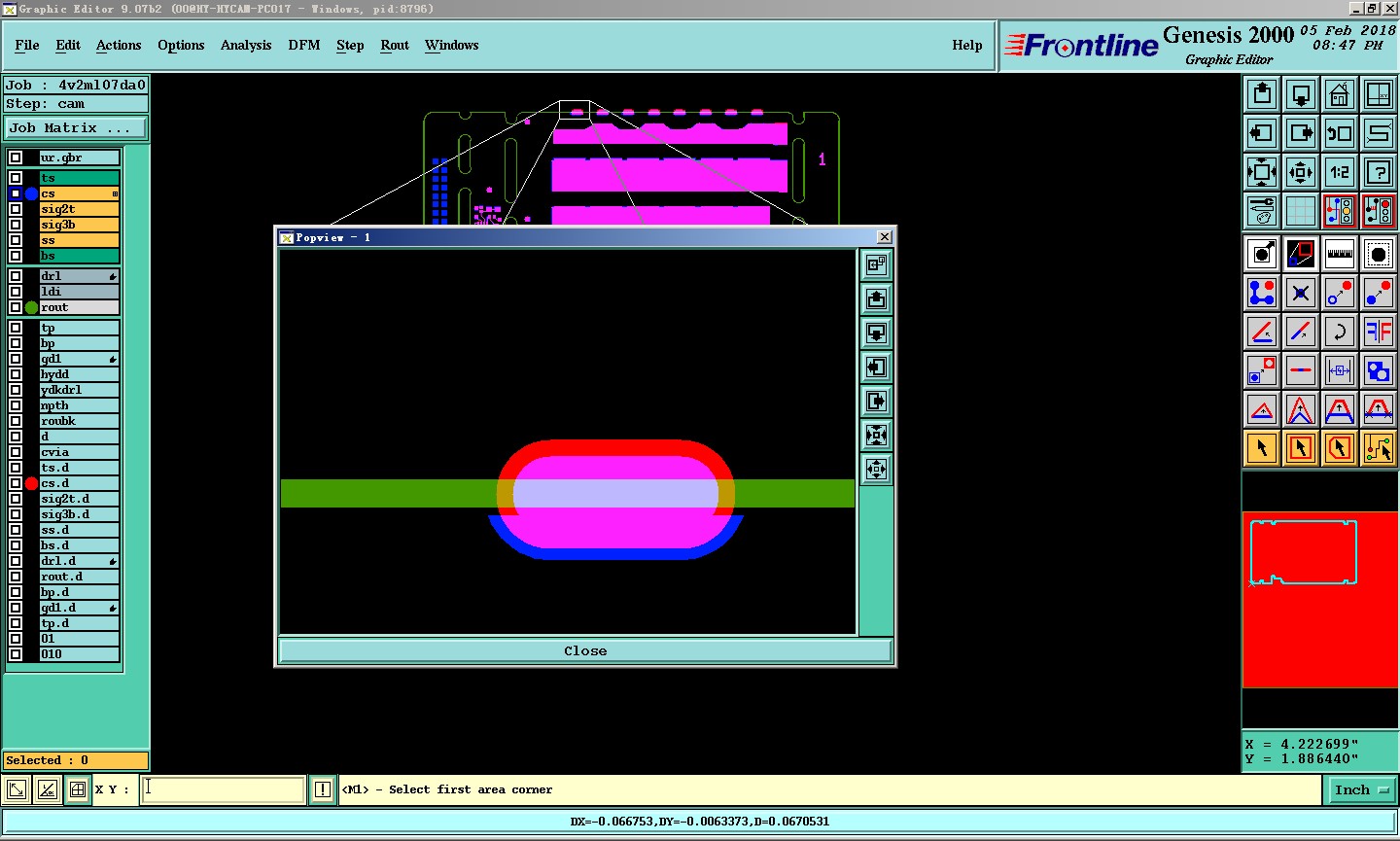This screenshot has width=1400, height=841.
Task: Click Popview zoom out icon at bottom
Action: click(876, 469)
